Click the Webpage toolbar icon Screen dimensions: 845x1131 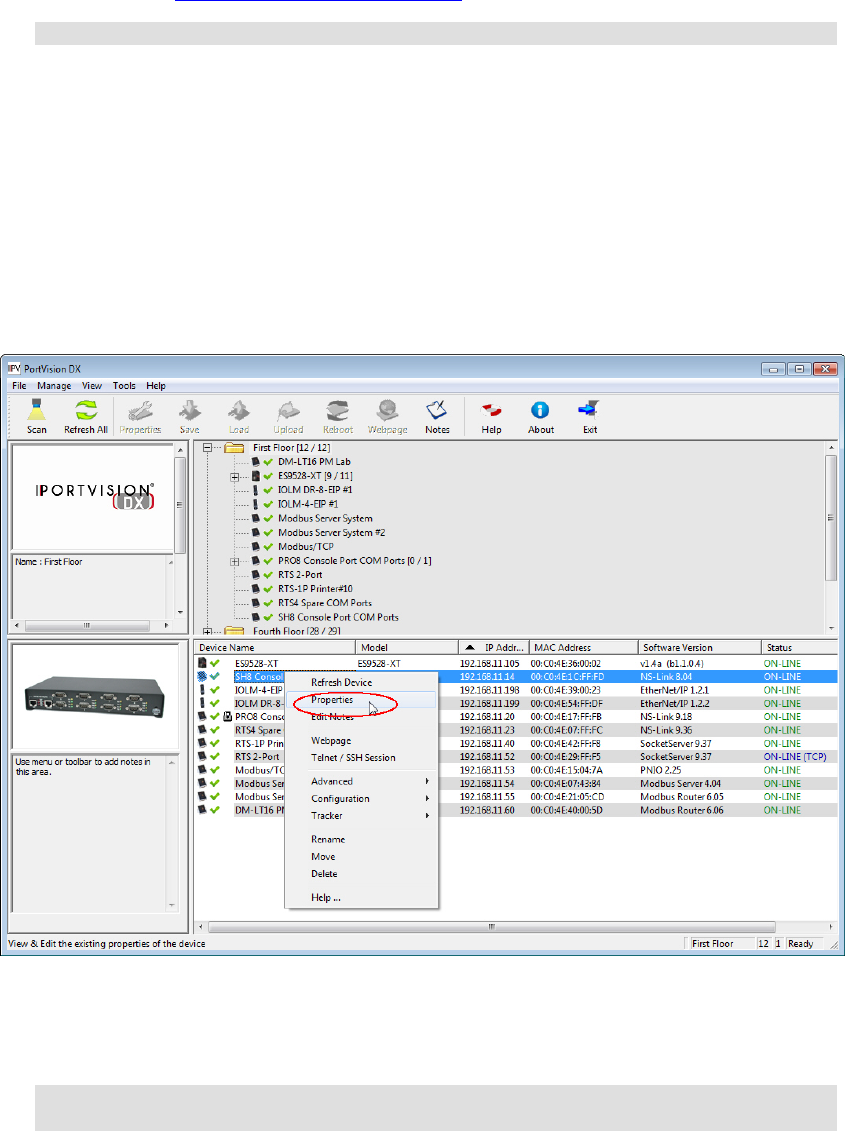[388, 416]
